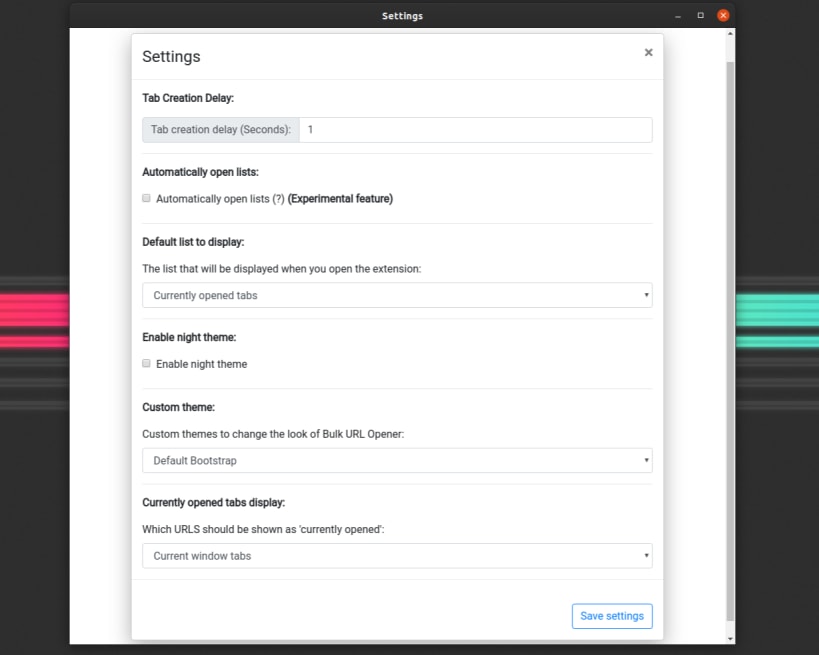Screen dimensions: 819x655
Task: Click the Settings window title bar
Action: tap(402, 16)
